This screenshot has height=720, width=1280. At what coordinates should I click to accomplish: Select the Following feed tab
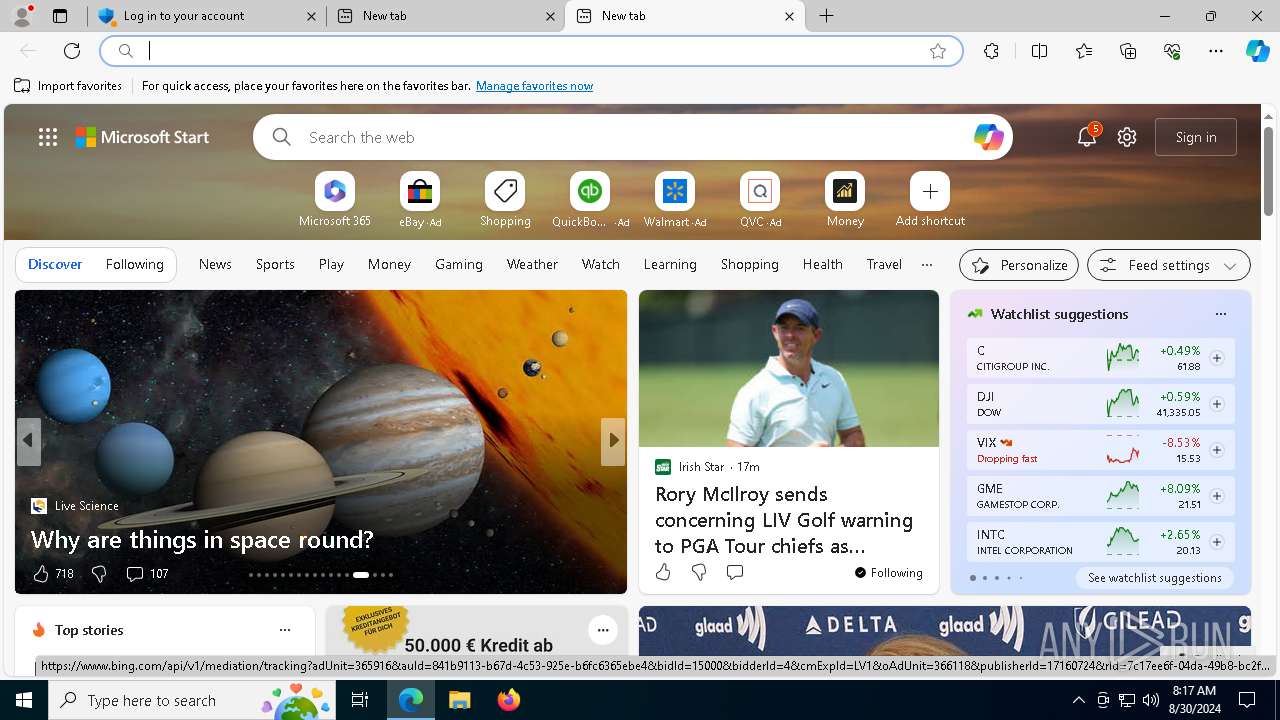pyautogui.click(x=134, y=264)
